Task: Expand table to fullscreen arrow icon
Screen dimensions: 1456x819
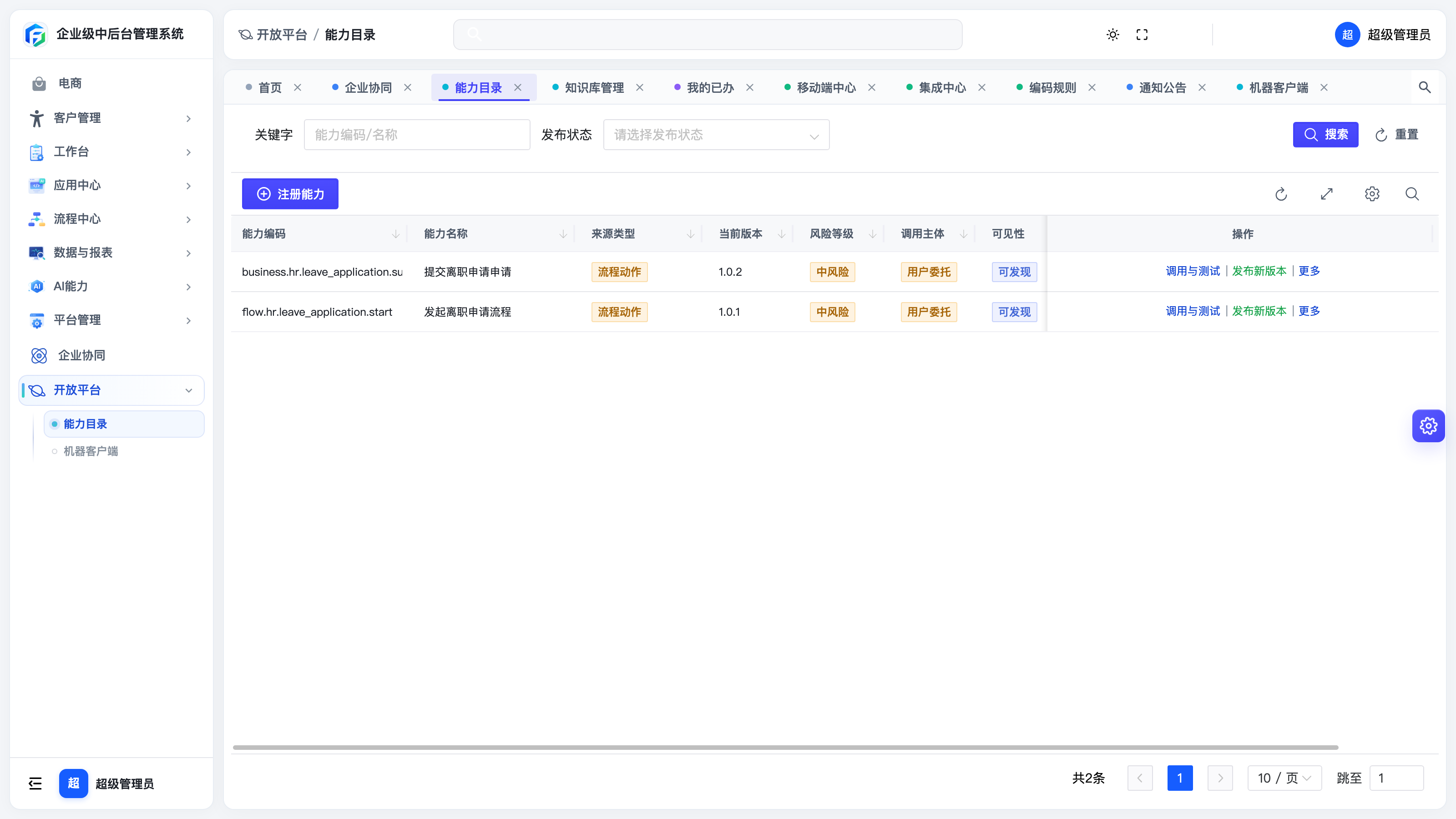Action: click(1327, 194)
